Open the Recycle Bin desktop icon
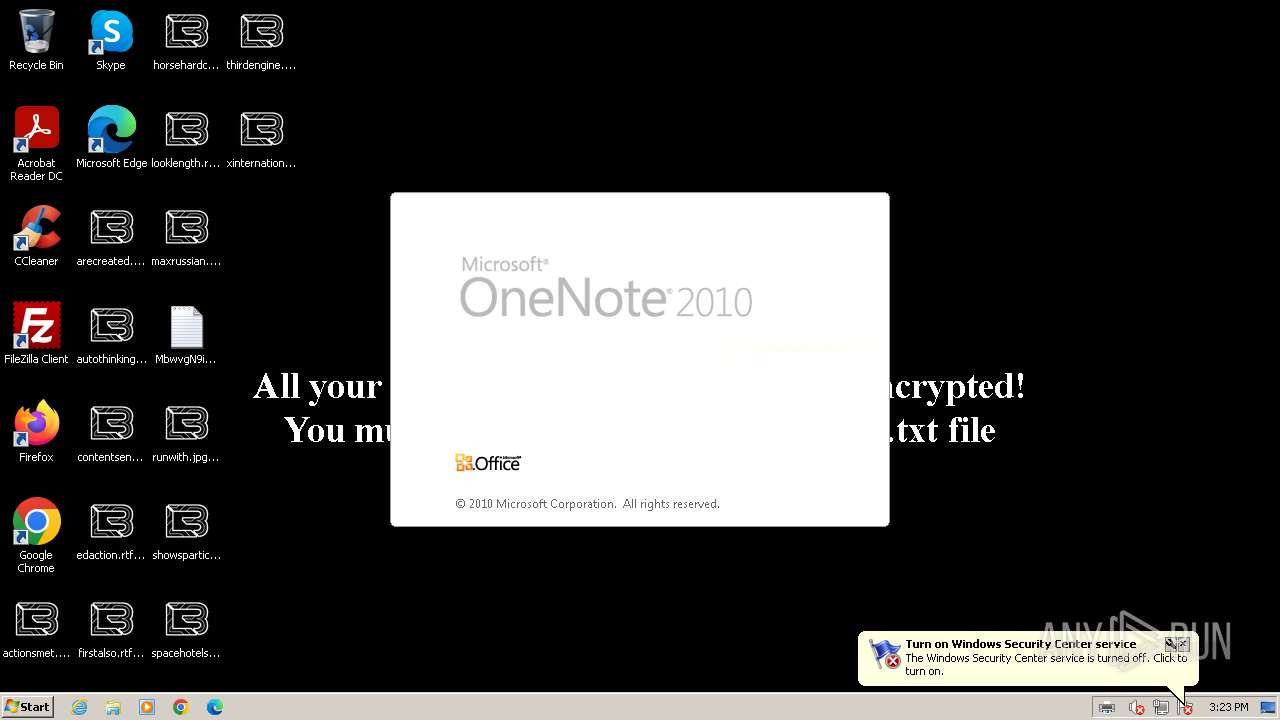The width and height of the screenshot is (1280, 720). pyautogui.click(x=36, y=40)
